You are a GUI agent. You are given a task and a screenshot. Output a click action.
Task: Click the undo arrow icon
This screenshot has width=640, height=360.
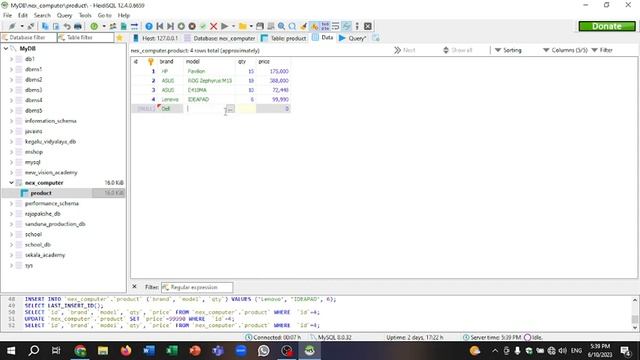(67, 26)
